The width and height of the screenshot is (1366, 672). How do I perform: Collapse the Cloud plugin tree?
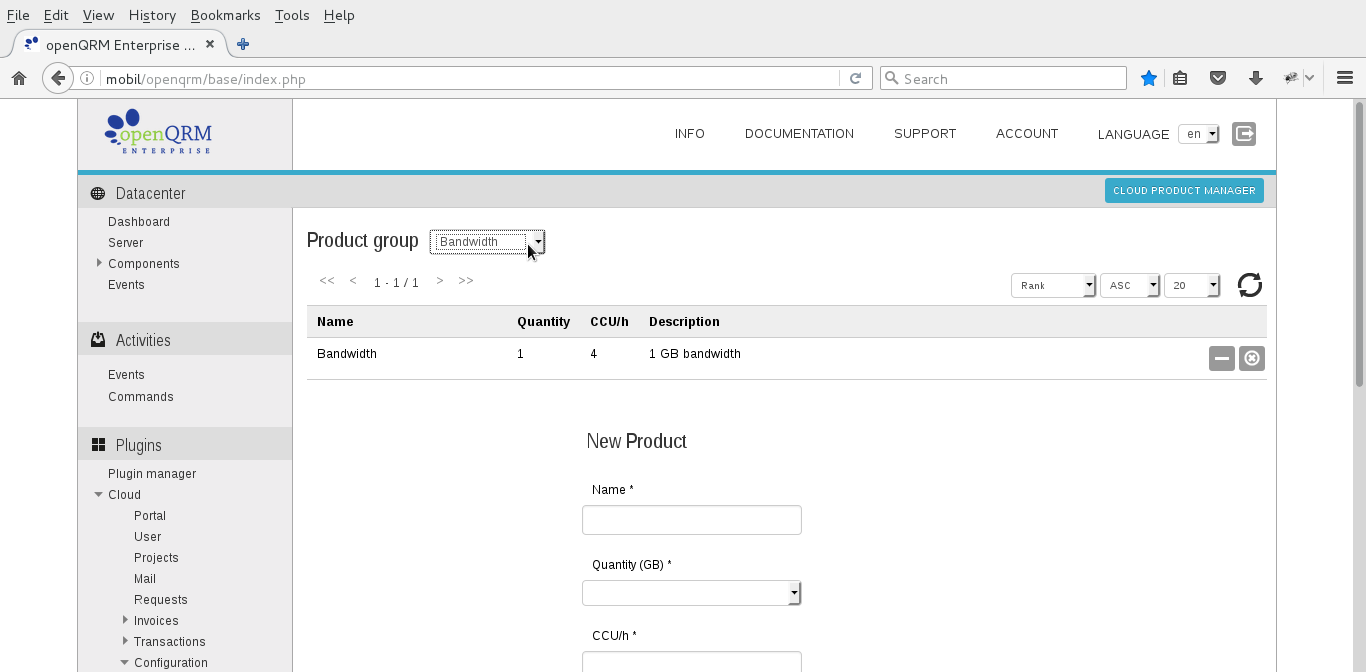99,494
